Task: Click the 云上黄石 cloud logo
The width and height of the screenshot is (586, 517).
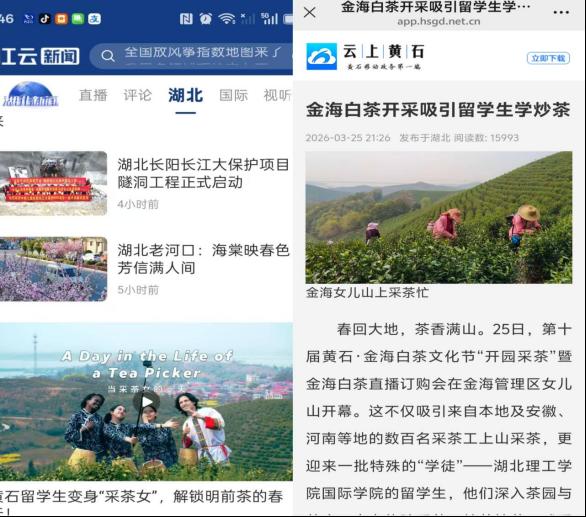Action: coord(321,56)
